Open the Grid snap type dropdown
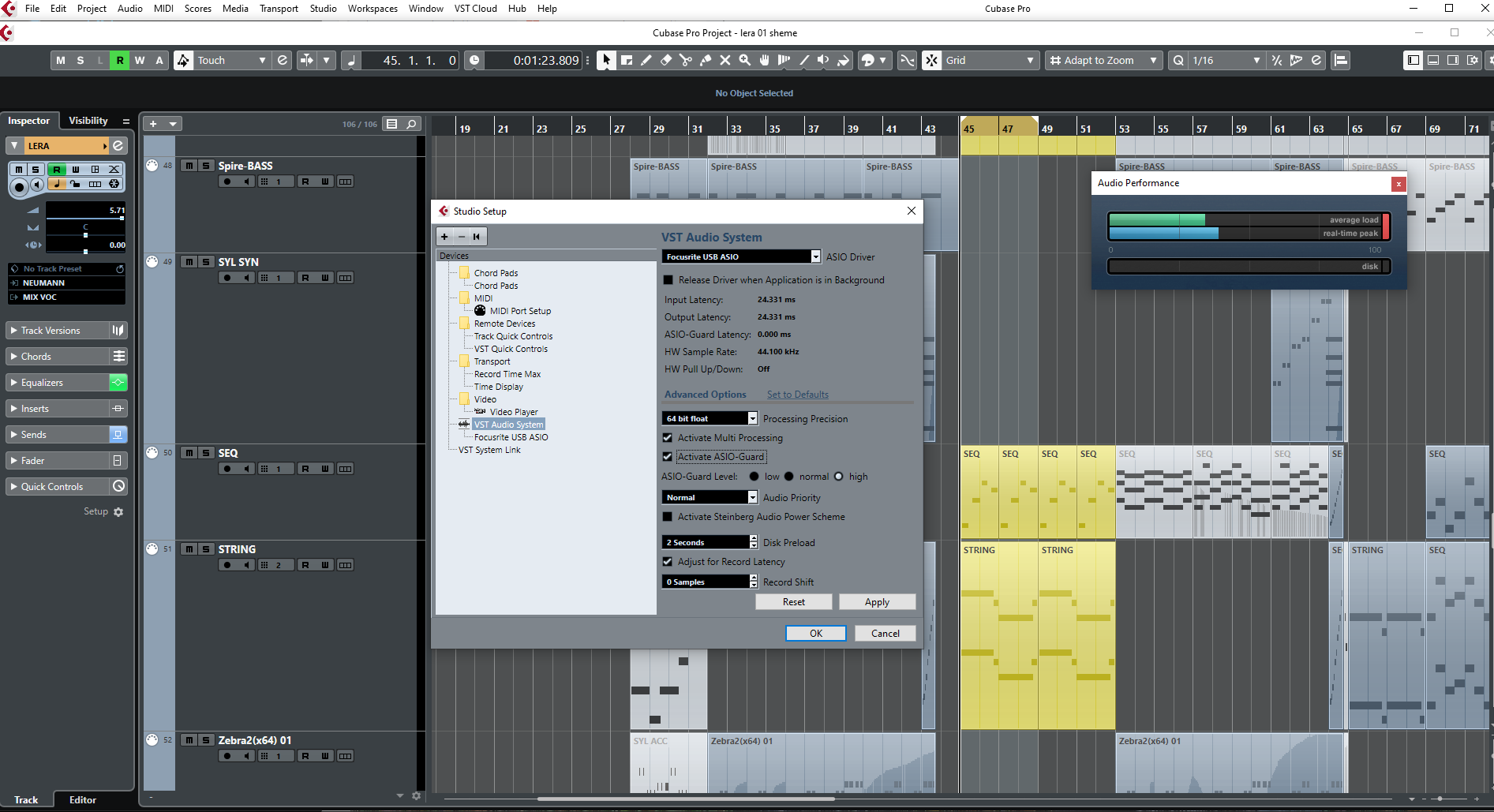The image size is (1494, 812). point(990,60)
